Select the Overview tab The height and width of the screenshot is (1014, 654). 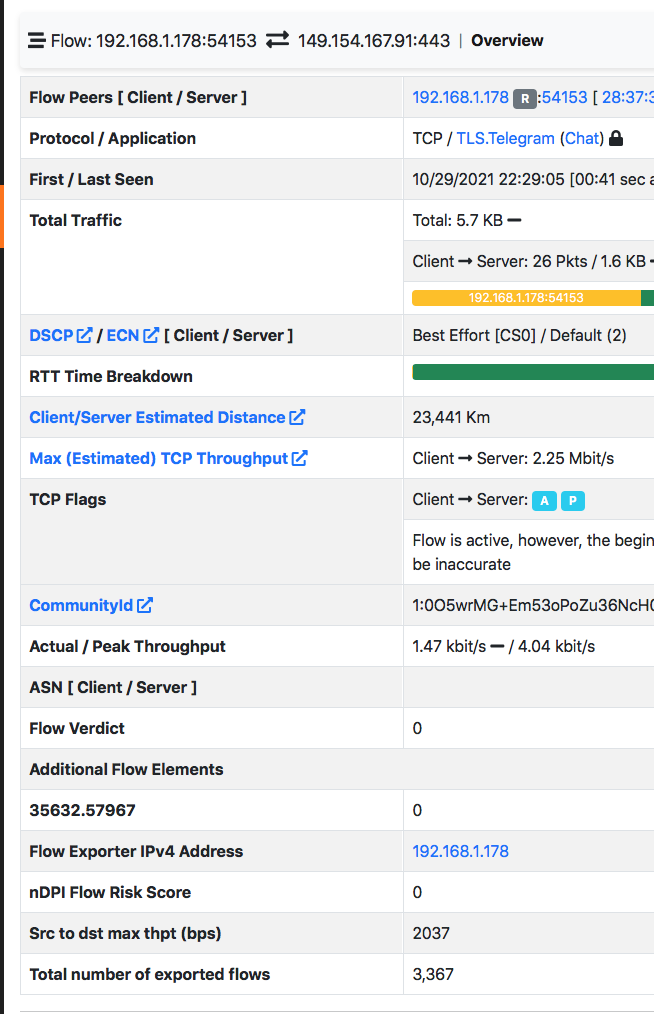tap(507, 41)
